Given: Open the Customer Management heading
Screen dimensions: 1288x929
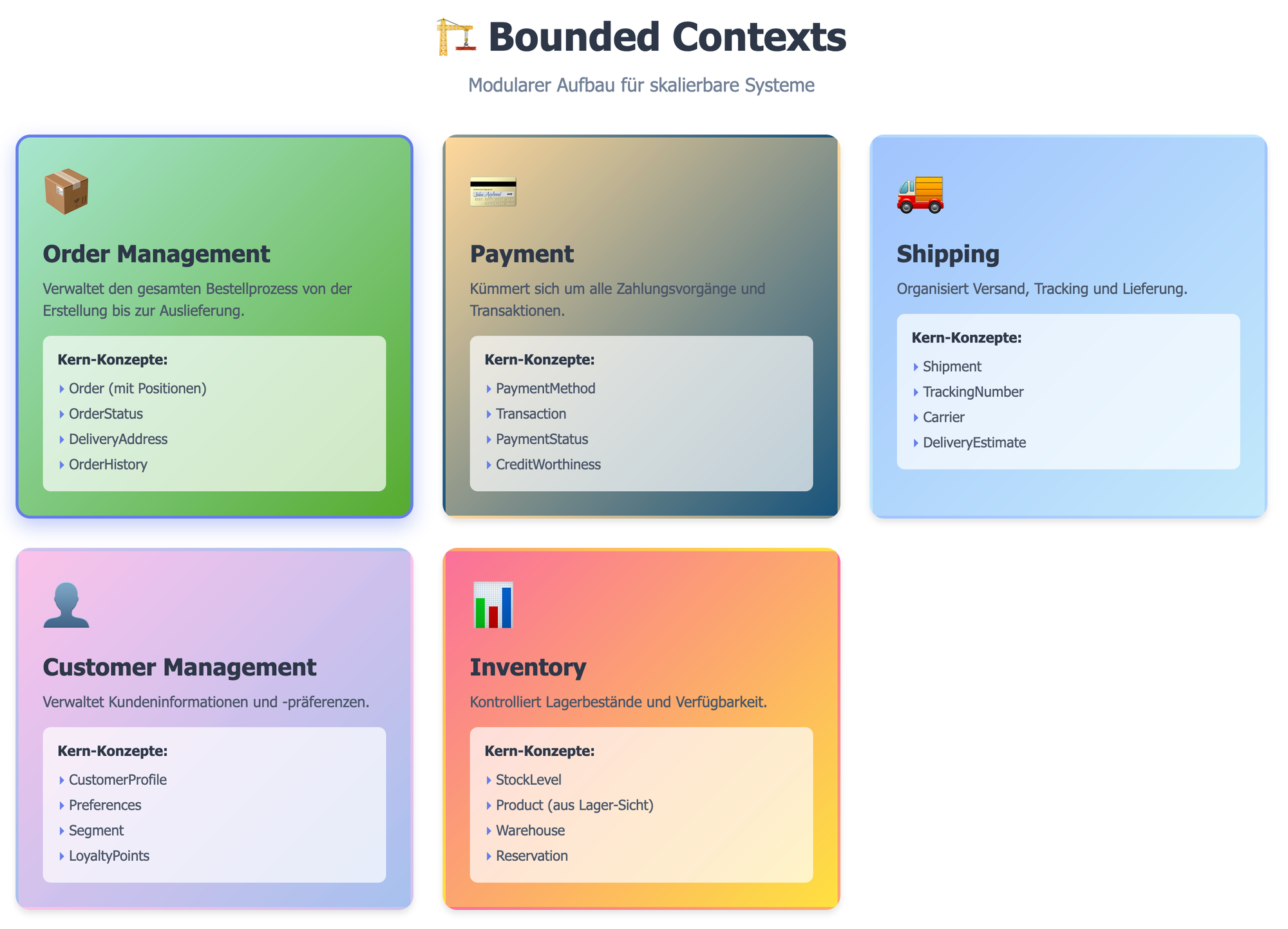Looking at the screenshot, I should (x=180, y=667).
